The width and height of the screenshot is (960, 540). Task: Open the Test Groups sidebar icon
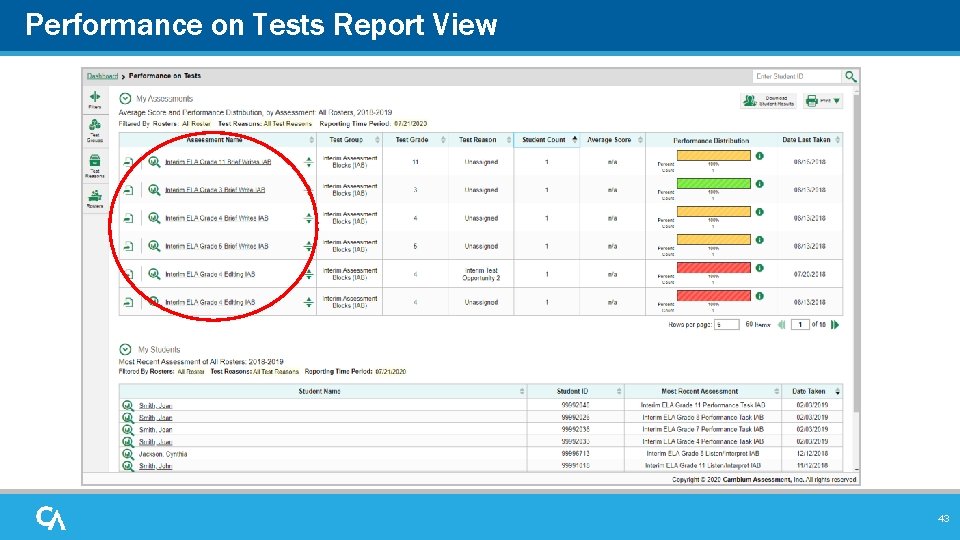point(95,130)
